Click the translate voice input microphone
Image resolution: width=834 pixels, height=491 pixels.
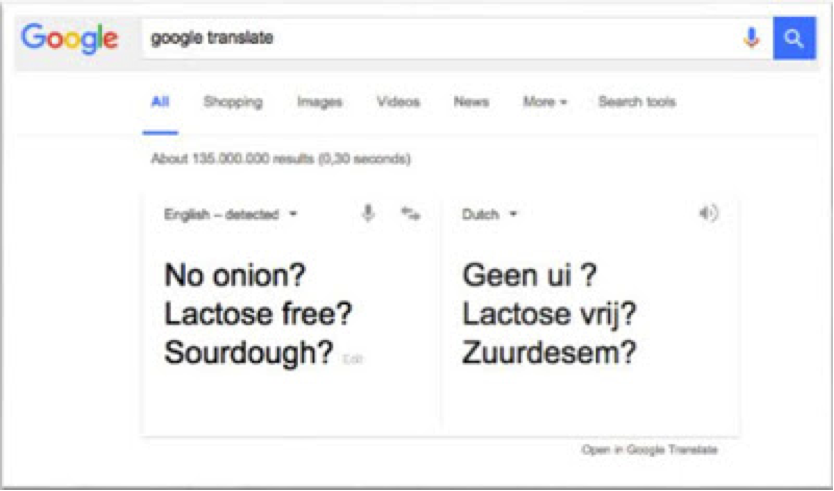pos(368,213)
